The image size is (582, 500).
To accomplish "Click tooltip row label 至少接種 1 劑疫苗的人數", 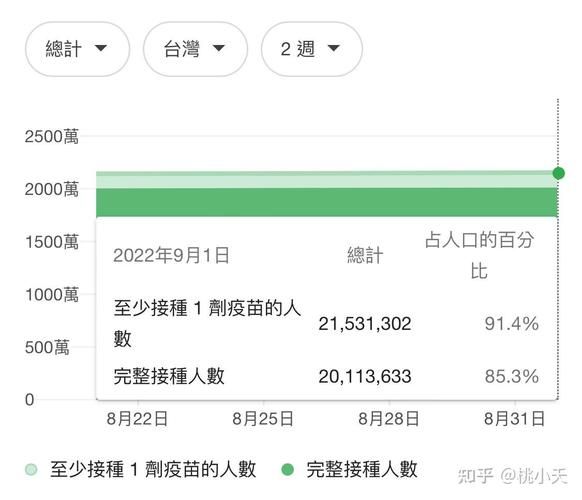I will (x=207, y=323).
